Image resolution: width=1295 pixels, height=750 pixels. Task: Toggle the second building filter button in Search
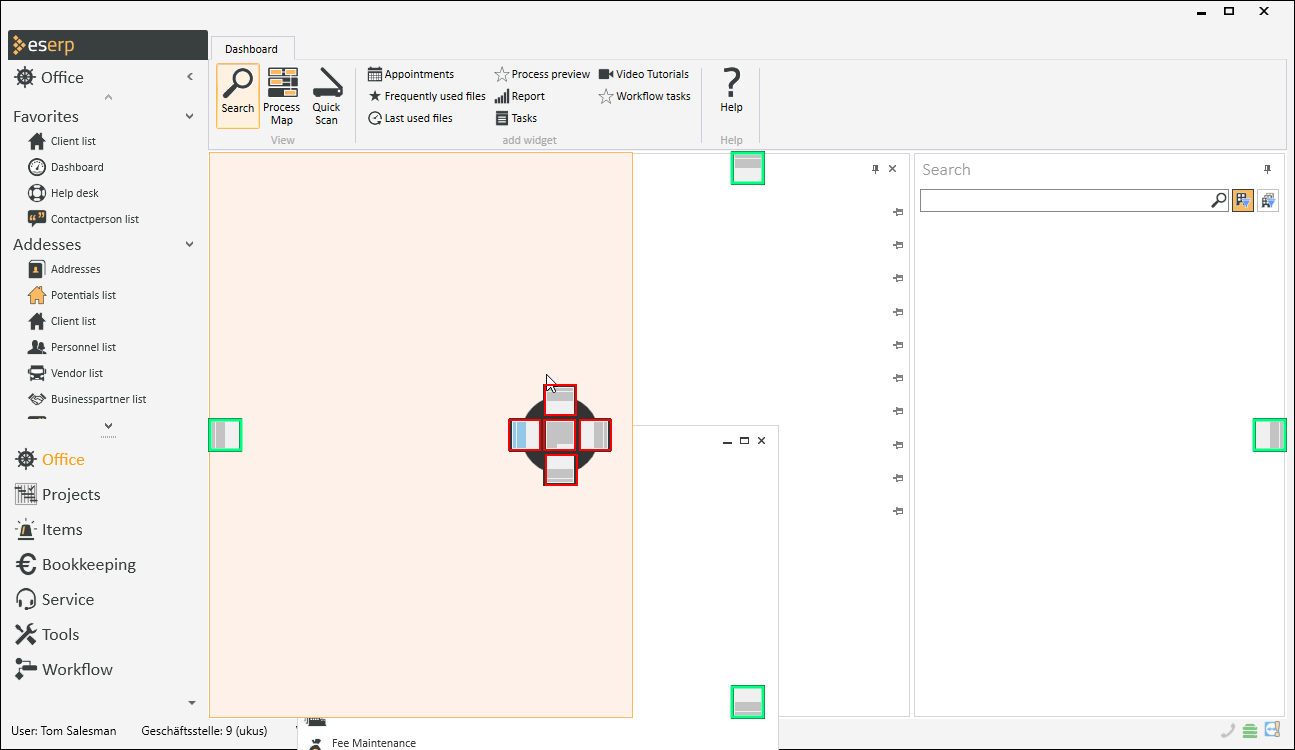coord(1268,201)
